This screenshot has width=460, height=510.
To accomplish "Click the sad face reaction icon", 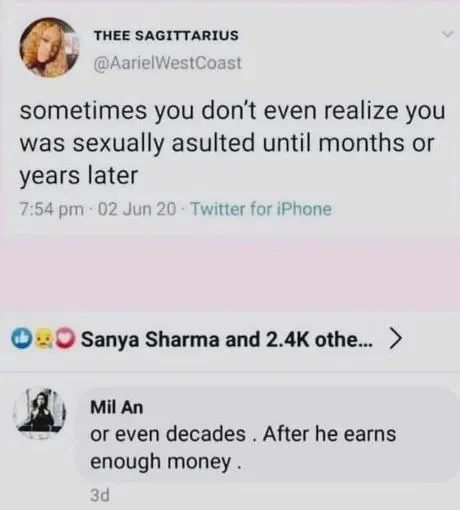I will [x=43, y=339].
